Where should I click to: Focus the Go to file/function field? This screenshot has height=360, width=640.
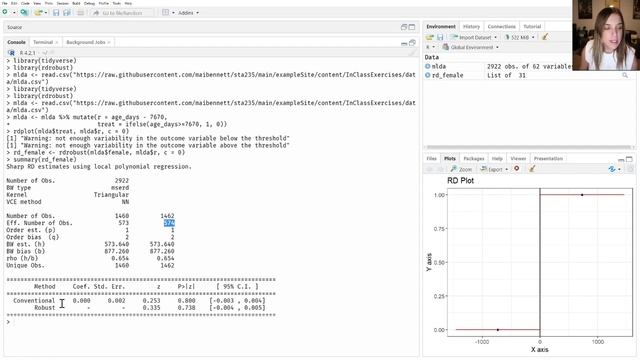122,13
